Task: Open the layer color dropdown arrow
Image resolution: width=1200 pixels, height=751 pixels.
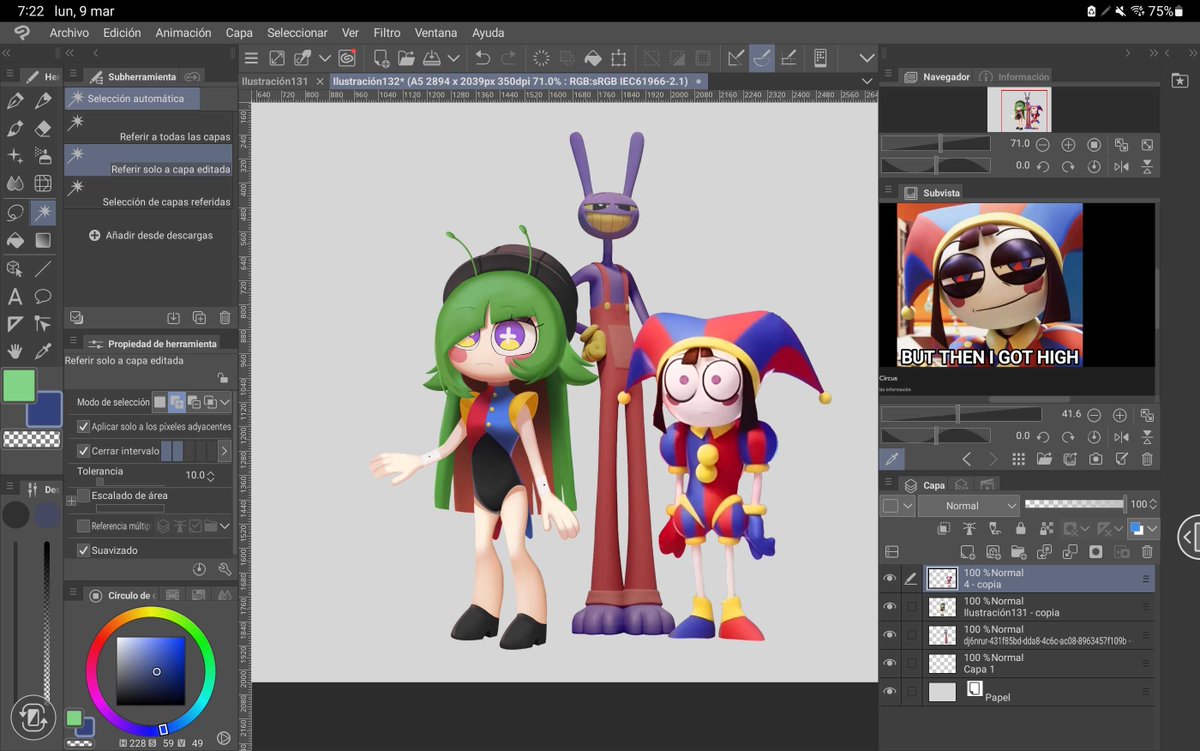Action: 1152,528
